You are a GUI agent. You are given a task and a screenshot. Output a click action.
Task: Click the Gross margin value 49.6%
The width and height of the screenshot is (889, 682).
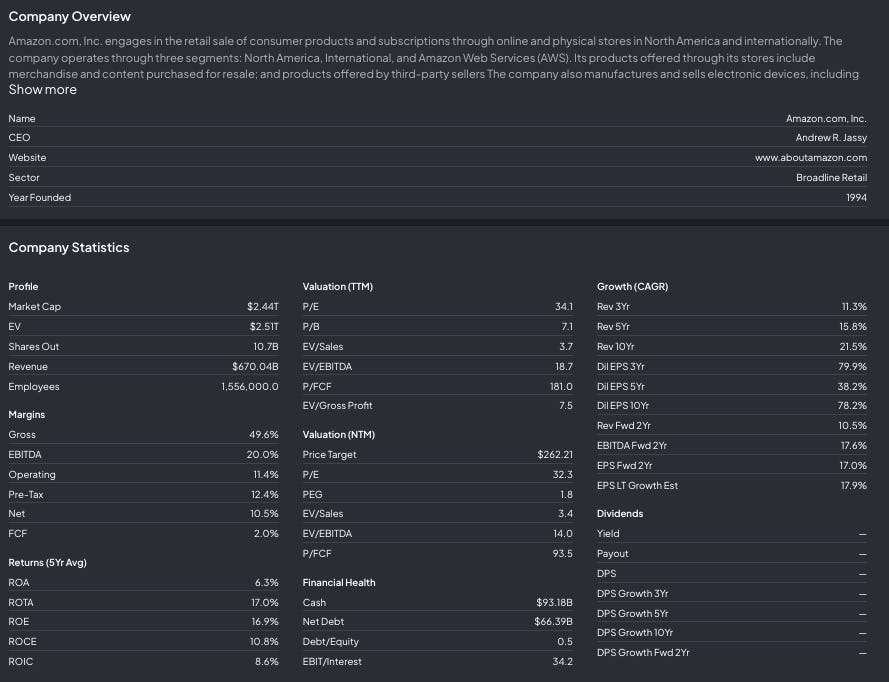pos(264,435)
